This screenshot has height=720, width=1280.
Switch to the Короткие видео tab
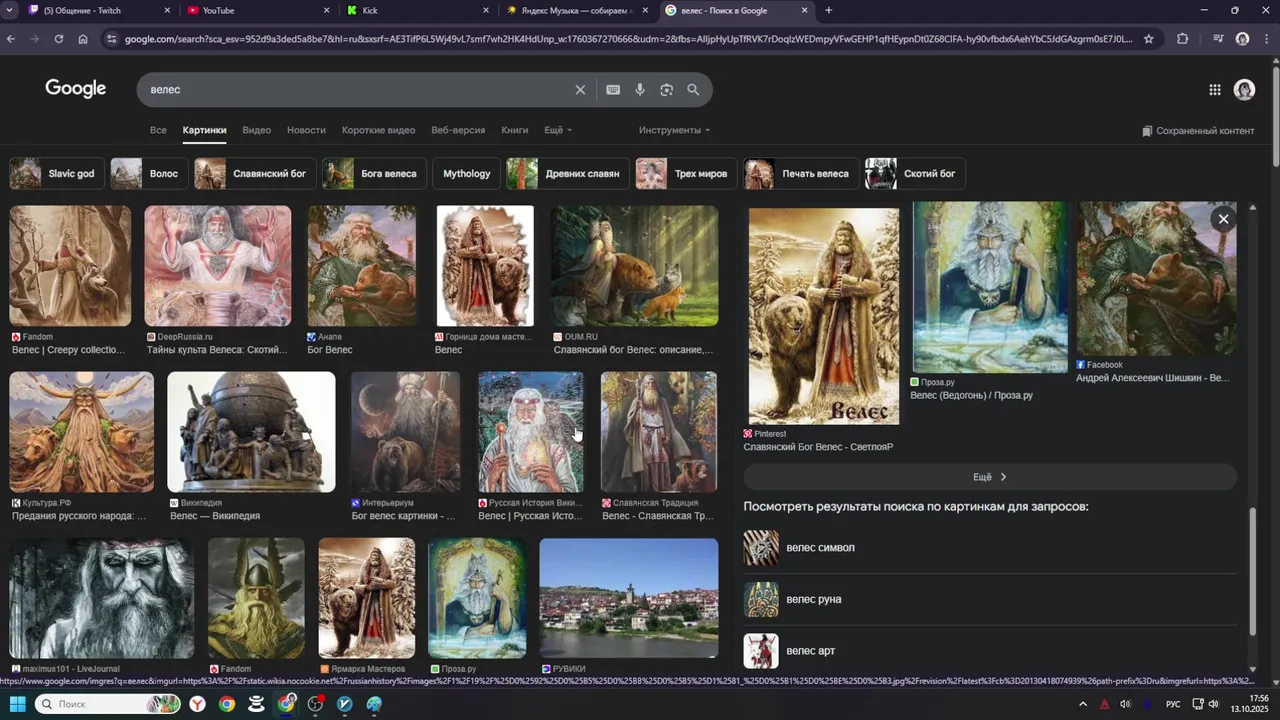point(378,130)
